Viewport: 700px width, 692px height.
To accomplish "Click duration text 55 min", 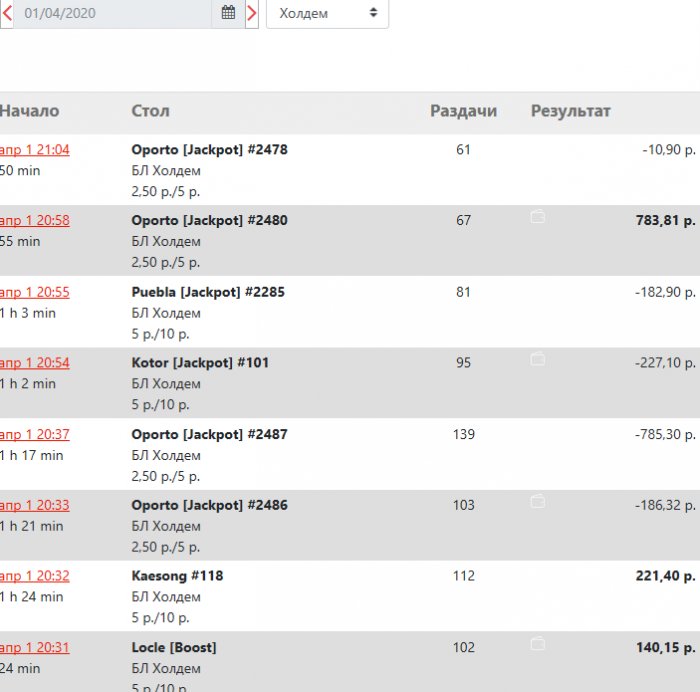I will (20, 241).
